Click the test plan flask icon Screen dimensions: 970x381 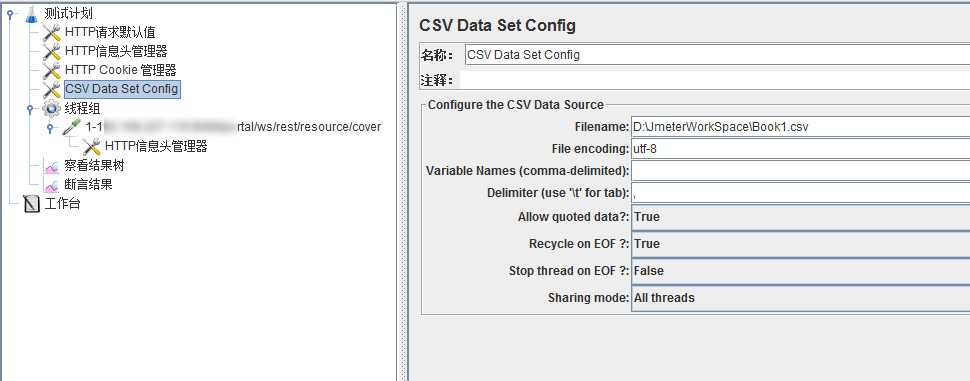pos(31,14)
